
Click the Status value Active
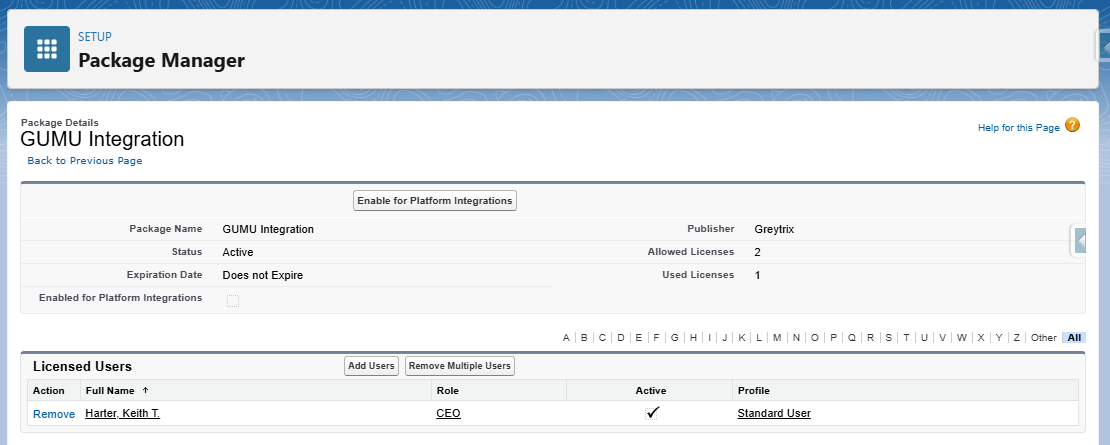[238, 252]
